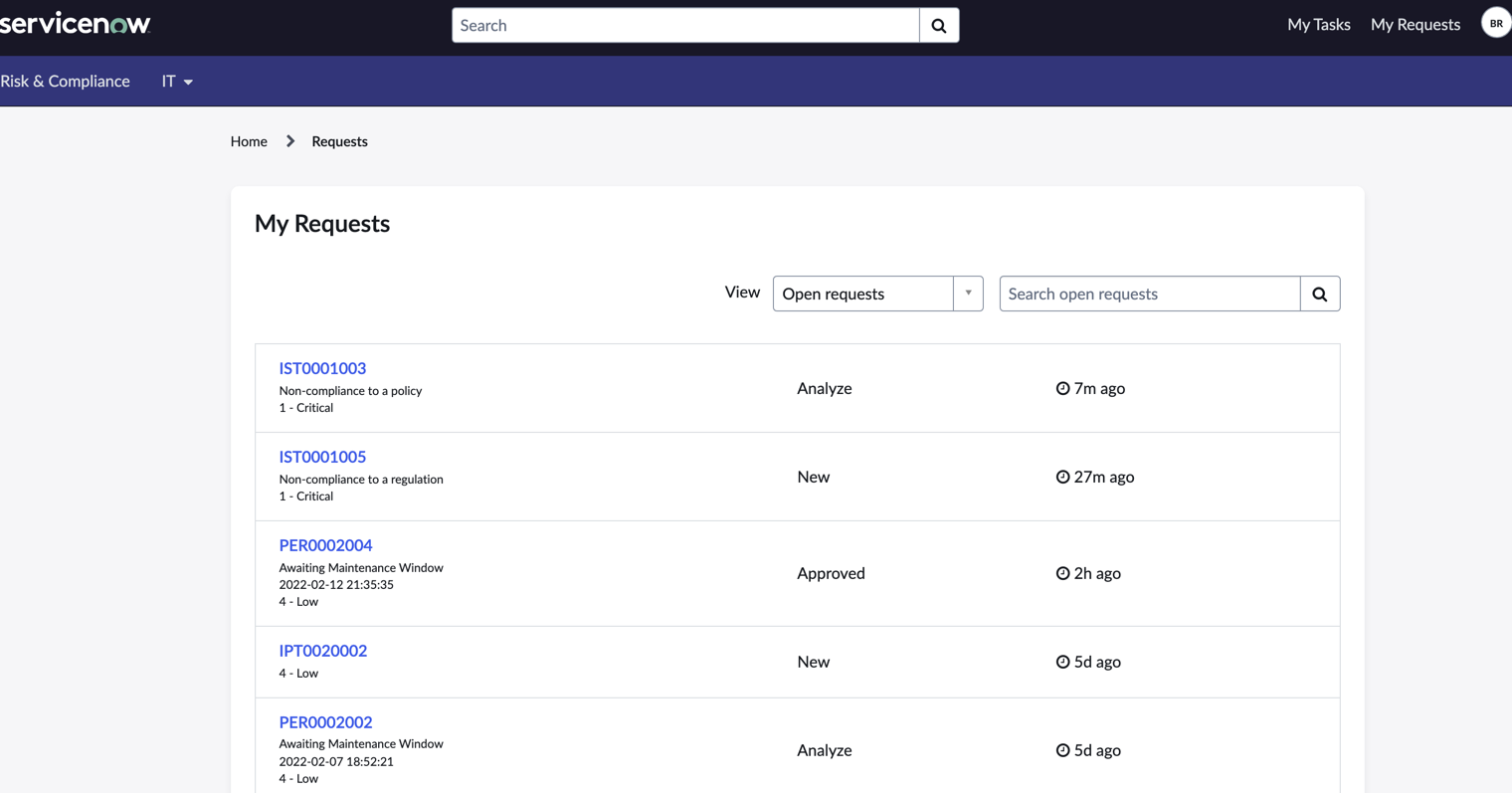Navigate to Home breadcrumb
The width and height of the screenshot is (1512, 793).
(249, 141)
